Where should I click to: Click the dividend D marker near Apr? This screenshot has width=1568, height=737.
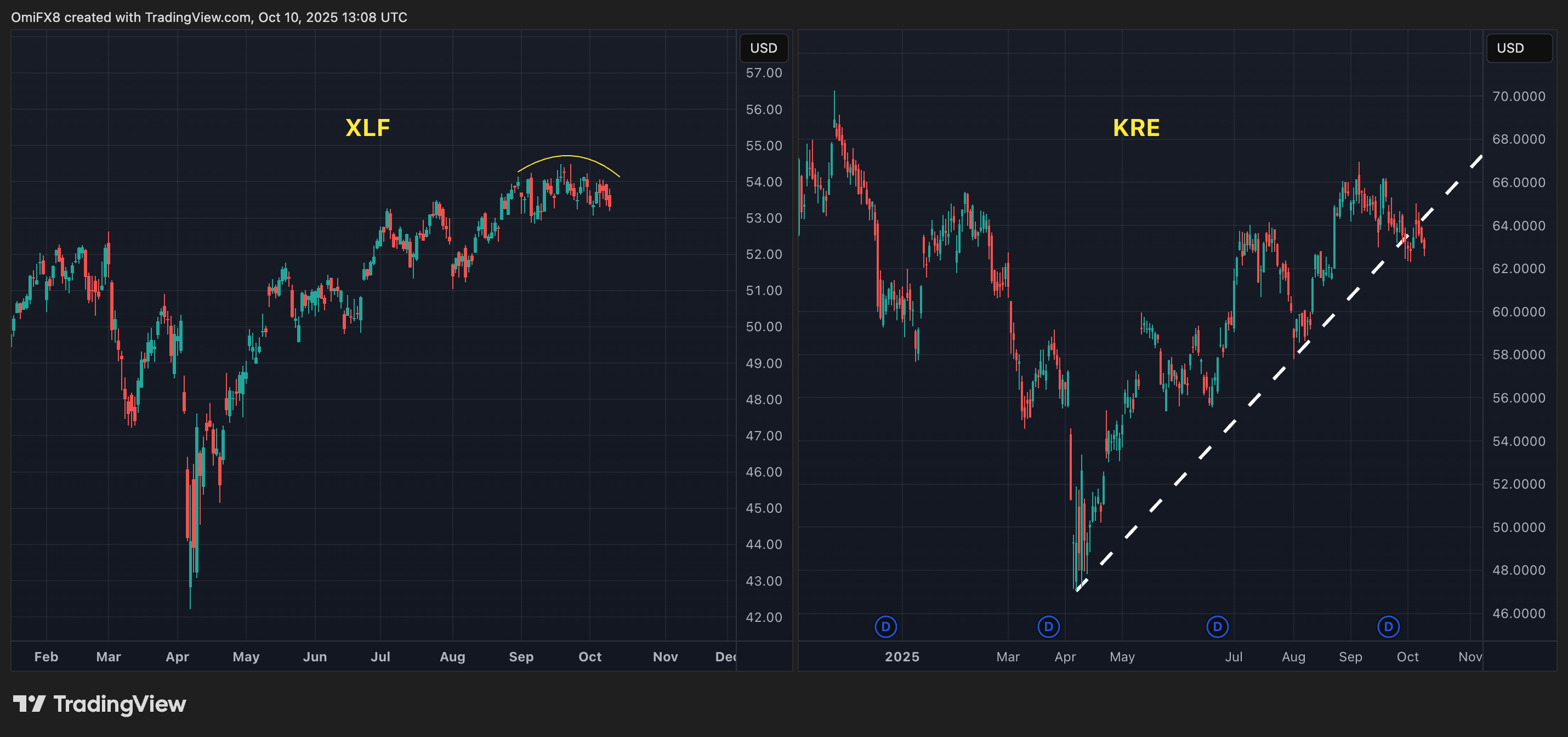tap(1048, 626)
